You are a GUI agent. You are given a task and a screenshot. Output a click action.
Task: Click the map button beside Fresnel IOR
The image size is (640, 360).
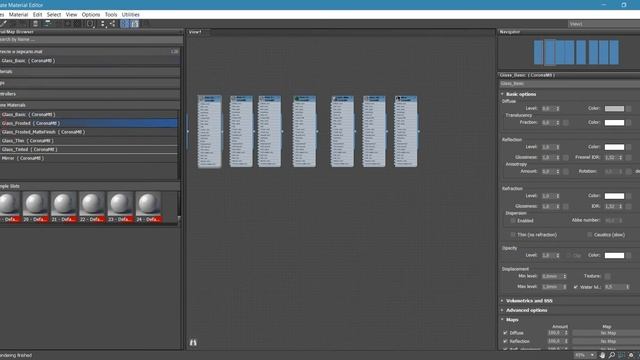629,157
